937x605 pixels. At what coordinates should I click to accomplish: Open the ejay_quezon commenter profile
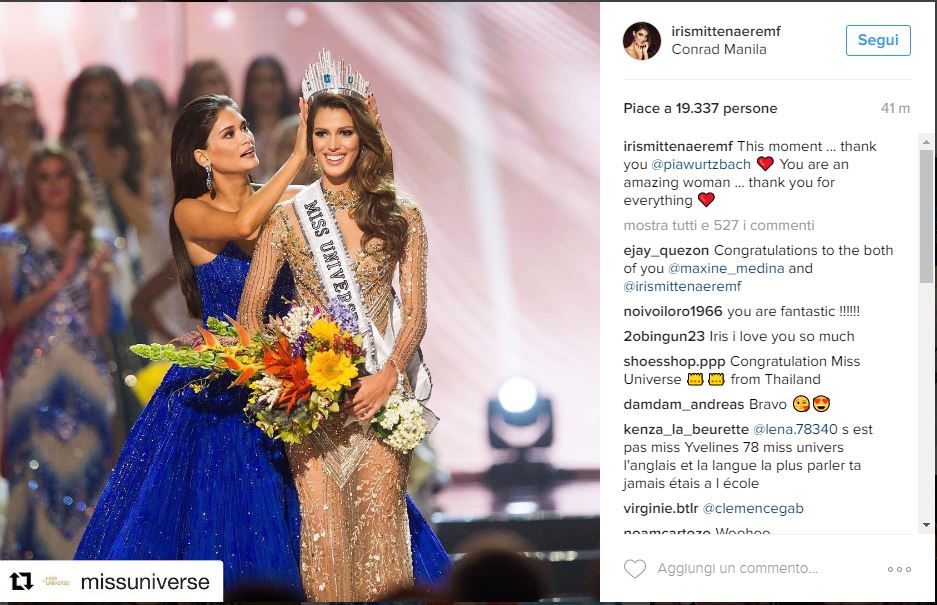666,250
